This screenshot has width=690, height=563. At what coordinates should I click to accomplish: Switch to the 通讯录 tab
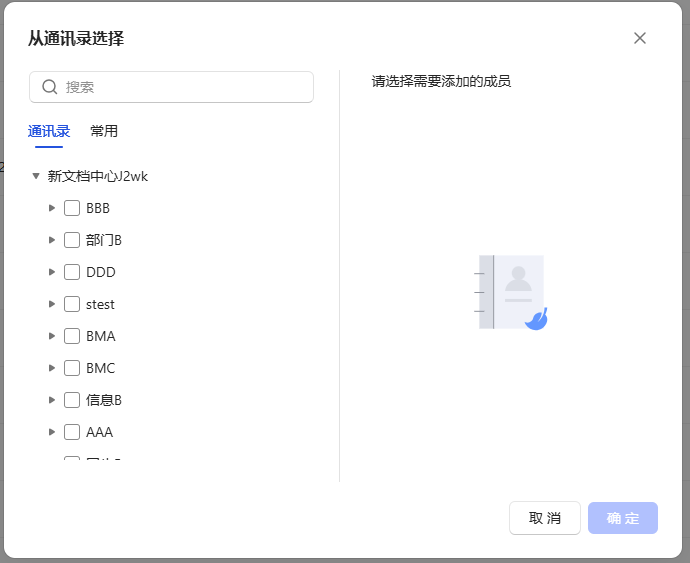(x=49, y=131)
